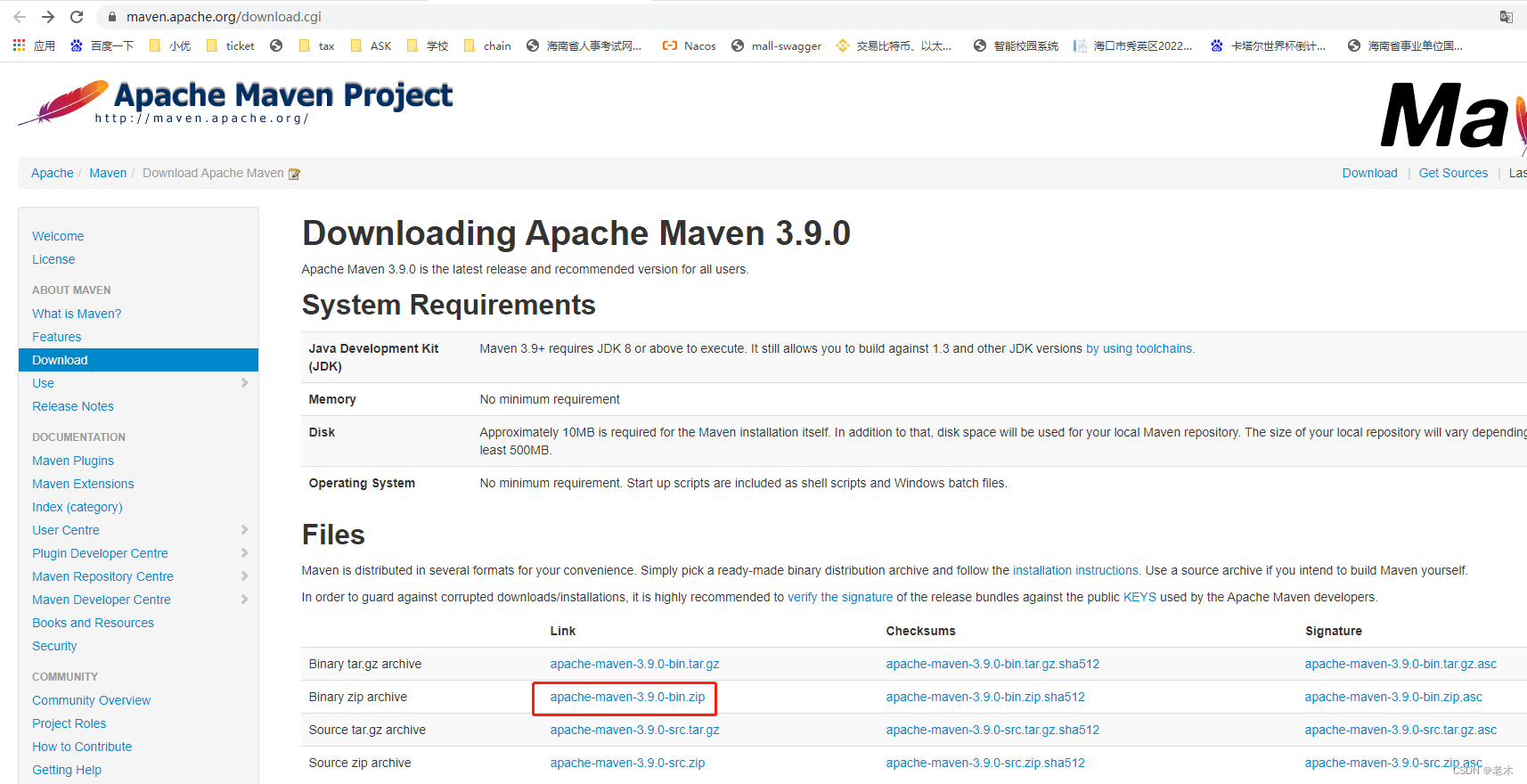Screen dimensions: 1527x784
Task: Select Welcome in the sidebar
Action: pos(58,236)
